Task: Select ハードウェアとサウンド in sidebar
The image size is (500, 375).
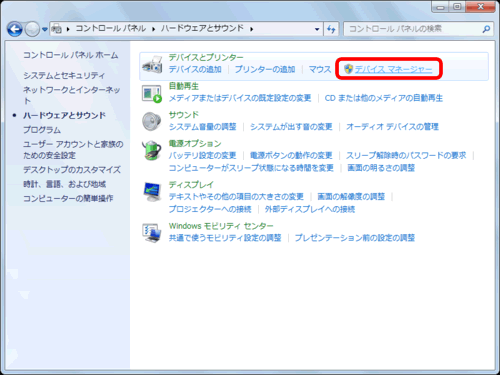Action: [64, 116]
